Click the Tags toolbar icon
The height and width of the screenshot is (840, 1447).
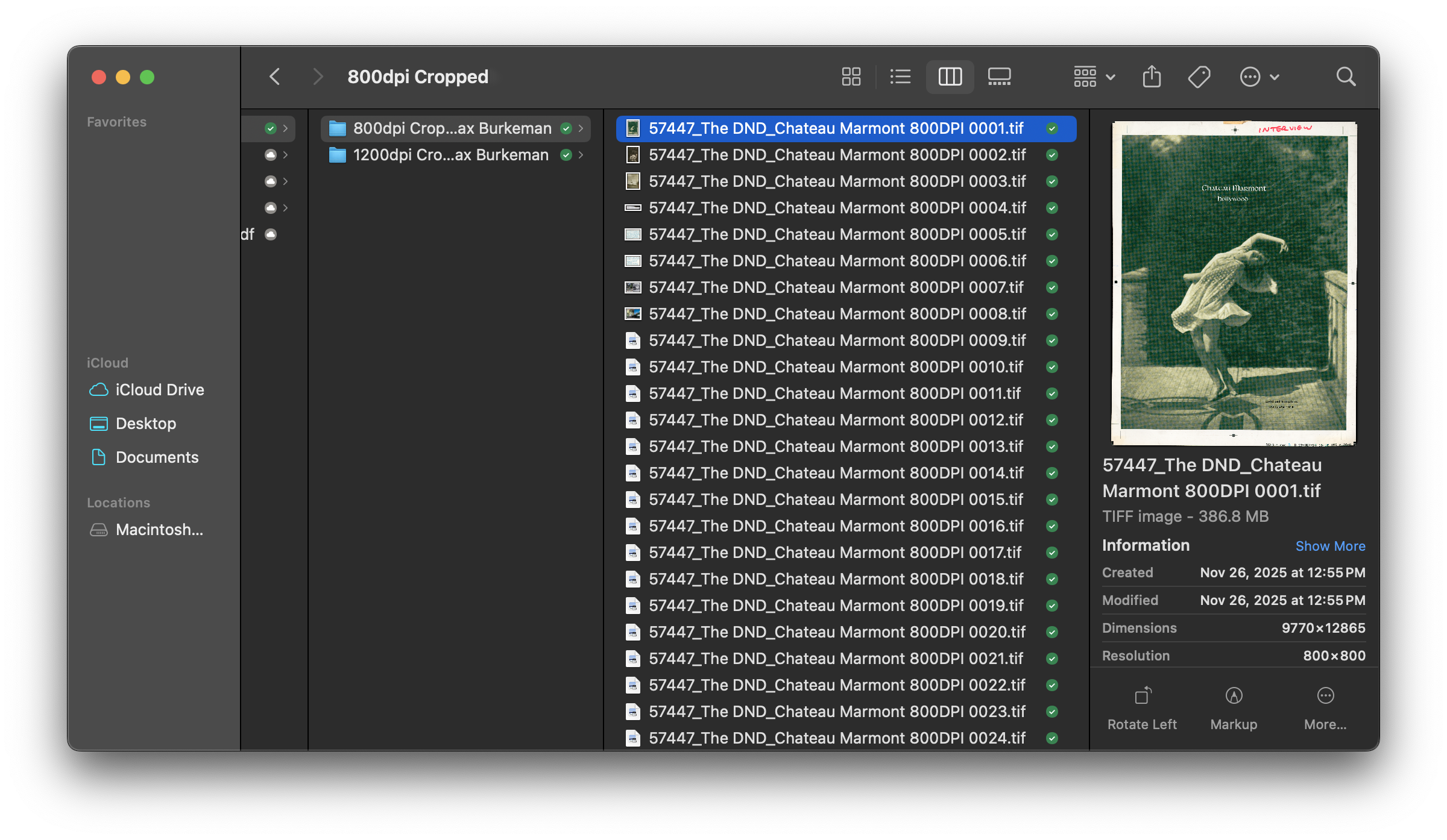pos(1199,77)
